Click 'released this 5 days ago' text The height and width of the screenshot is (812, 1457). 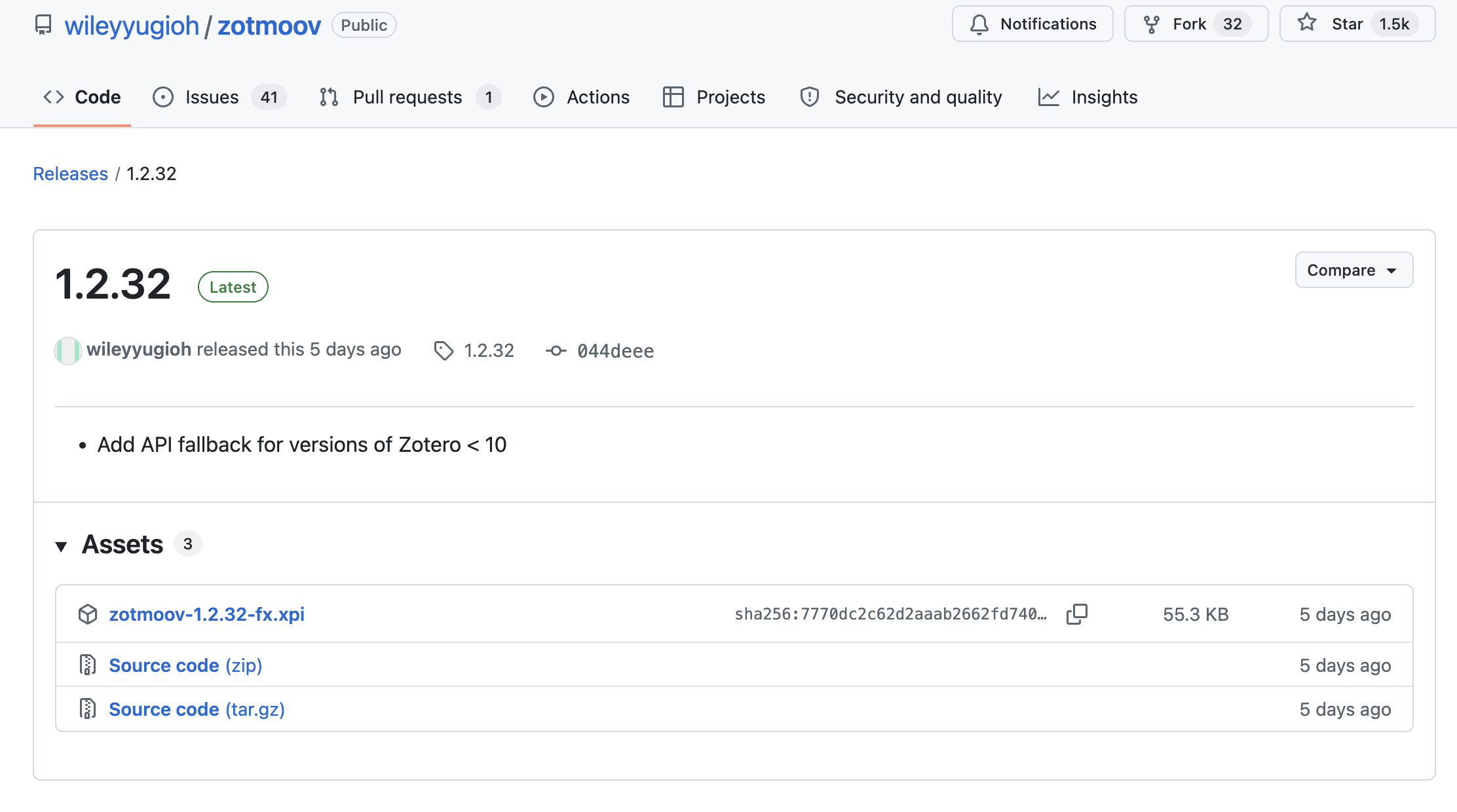(x=299, y=350)
